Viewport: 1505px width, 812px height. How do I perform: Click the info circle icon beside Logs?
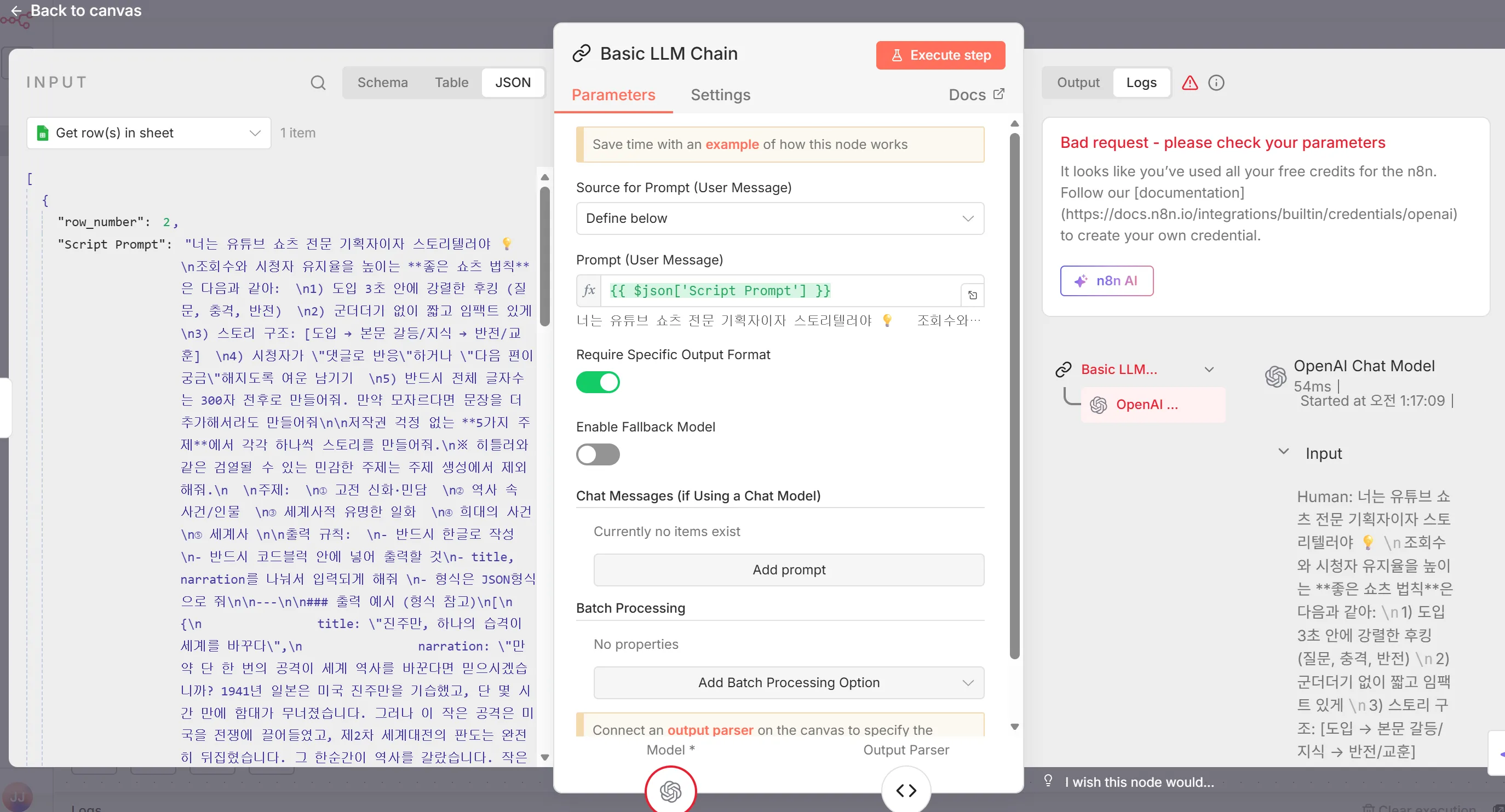(x=1216, y=83)
